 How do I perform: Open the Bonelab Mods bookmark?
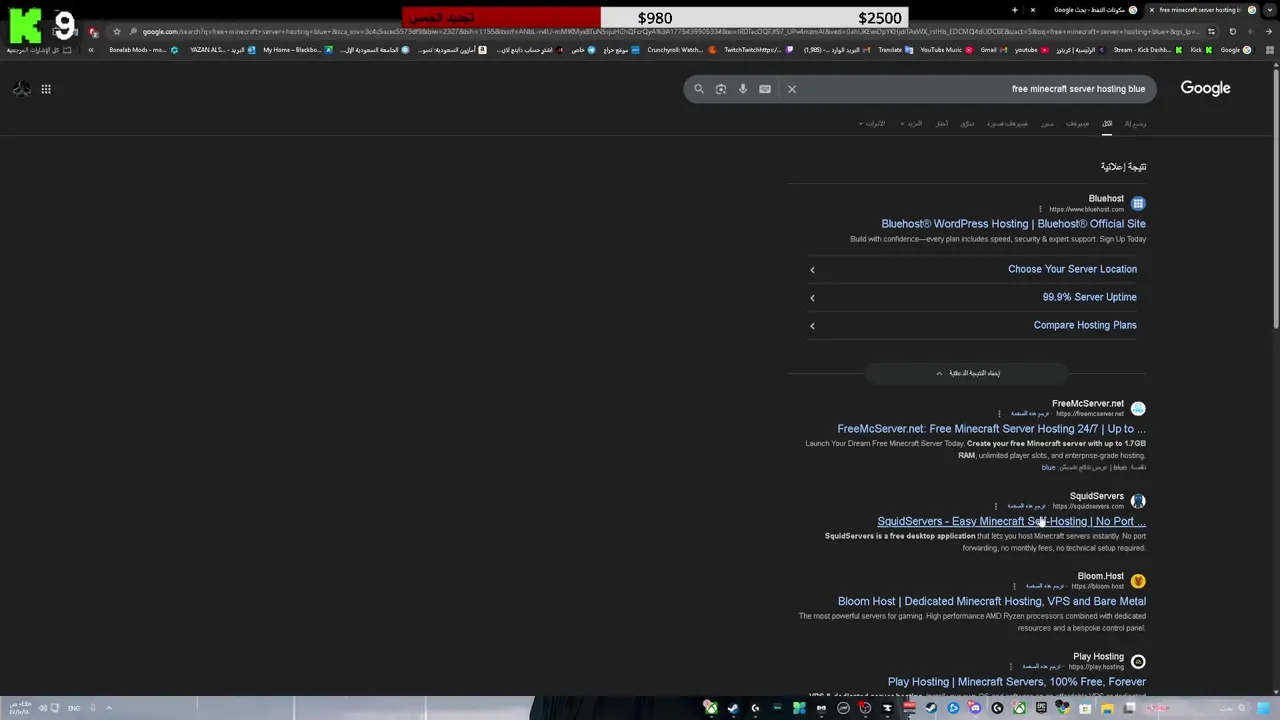[143, 50]
